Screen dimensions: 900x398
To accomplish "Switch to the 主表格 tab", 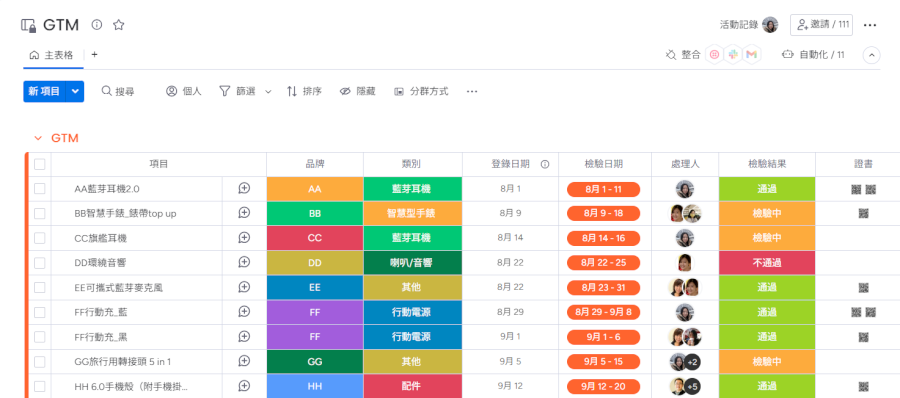I will point(52,55).
